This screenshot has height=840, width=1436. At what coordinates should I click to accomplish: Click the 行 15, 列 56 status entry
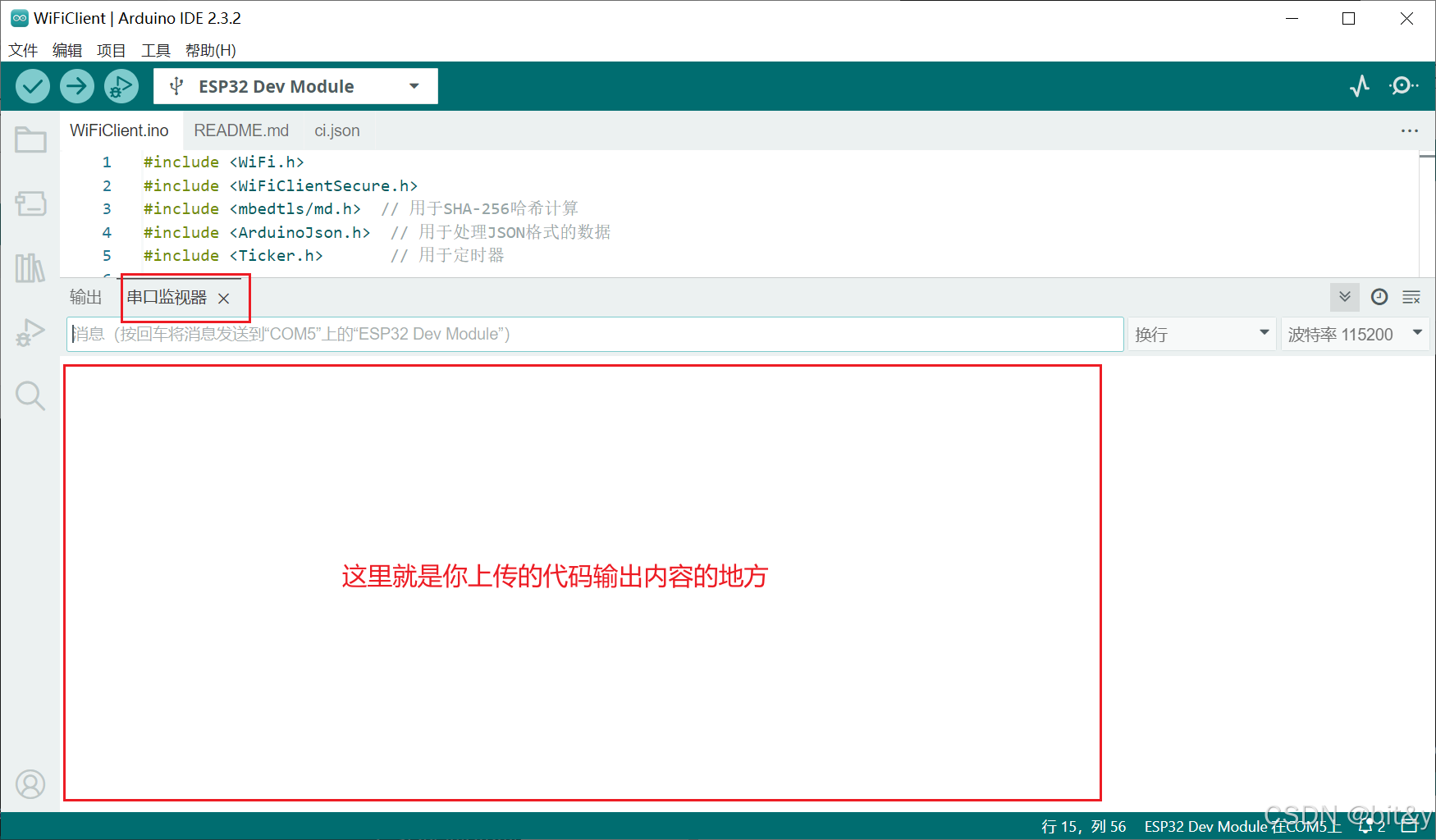coord(1084,826)
